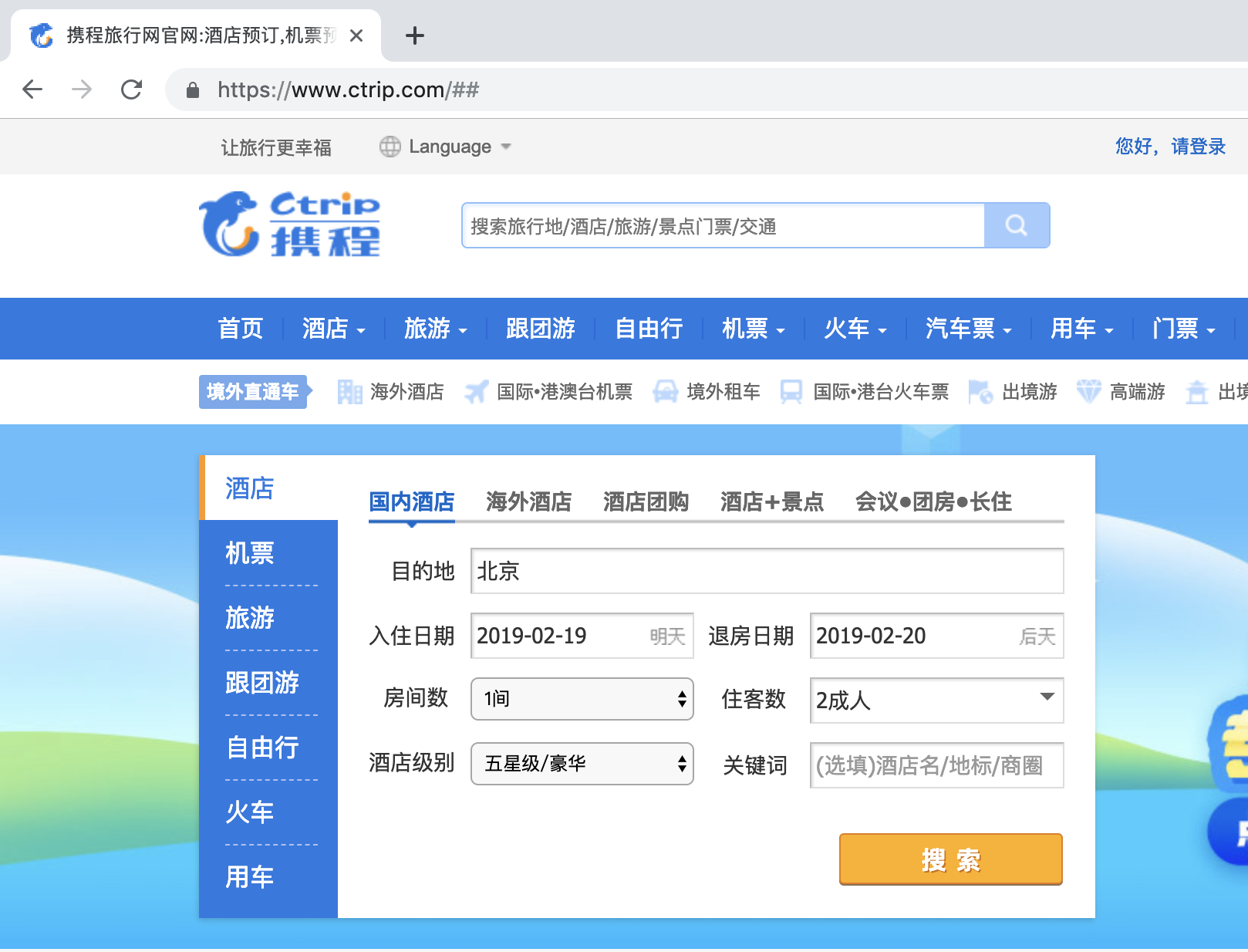The height and width of the screenshot is (952, 1248).
Task: Select 酒店 in the left sidebar
Action: tap(268, 488)
